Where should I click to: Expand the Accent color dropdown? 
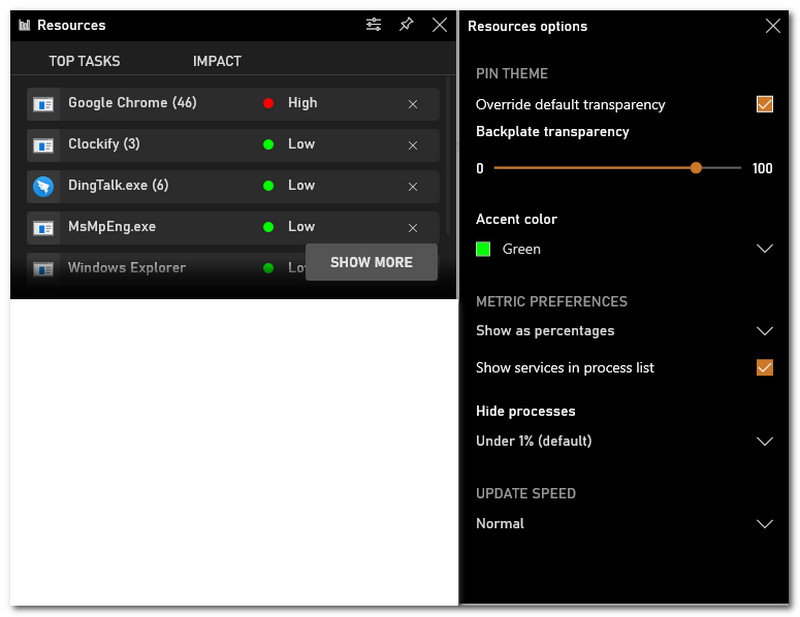[x=765, y=249]
